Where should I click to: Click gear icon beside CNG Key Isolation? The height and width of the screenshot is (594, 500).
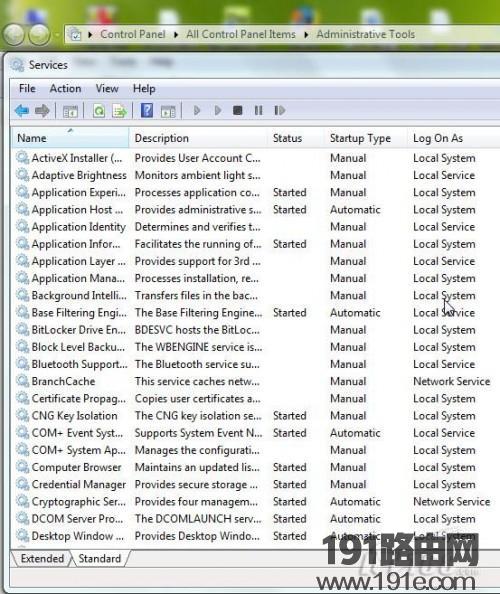click(22, 415)
